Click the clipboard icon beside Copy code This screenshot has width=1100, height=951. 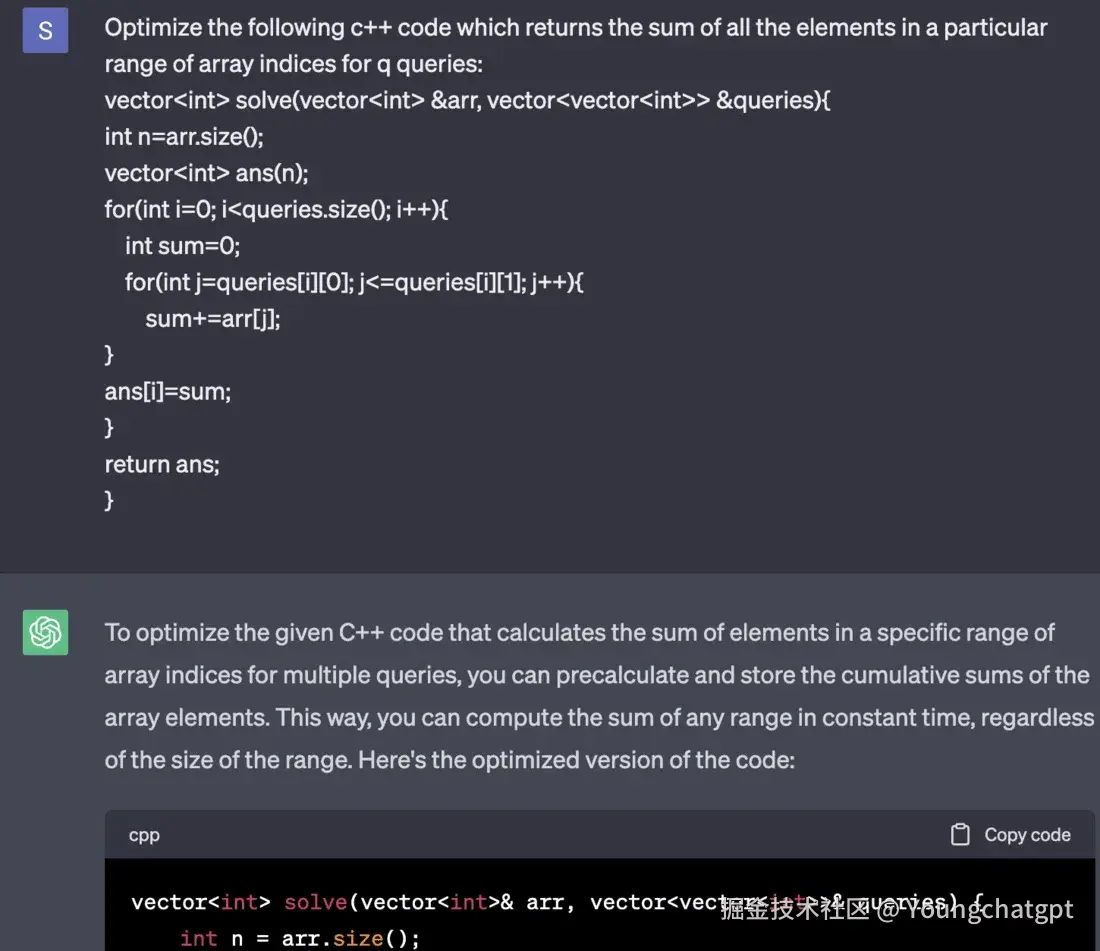pos(960,835)
